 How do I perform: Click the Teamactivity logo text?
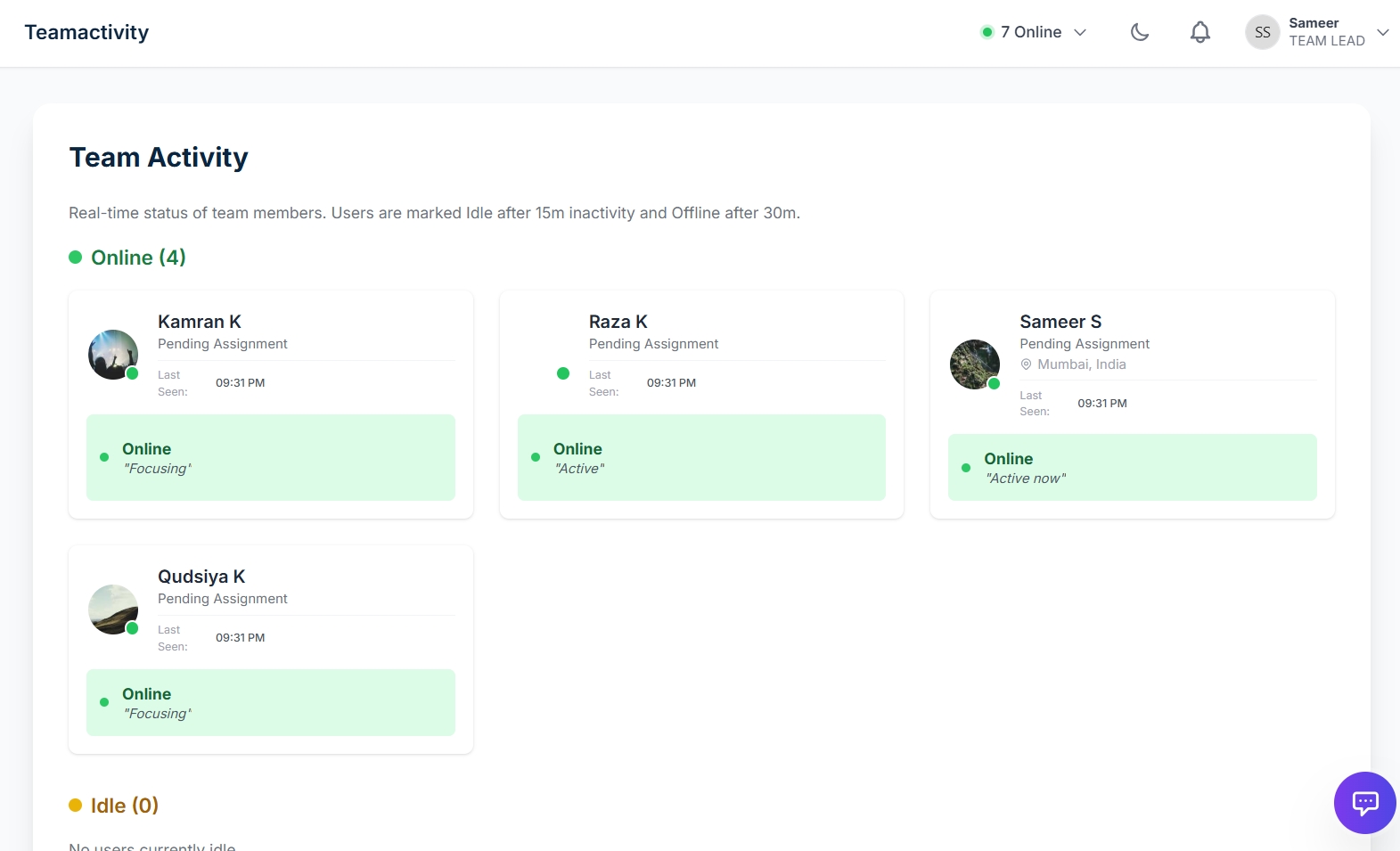[x=86, y=33]
